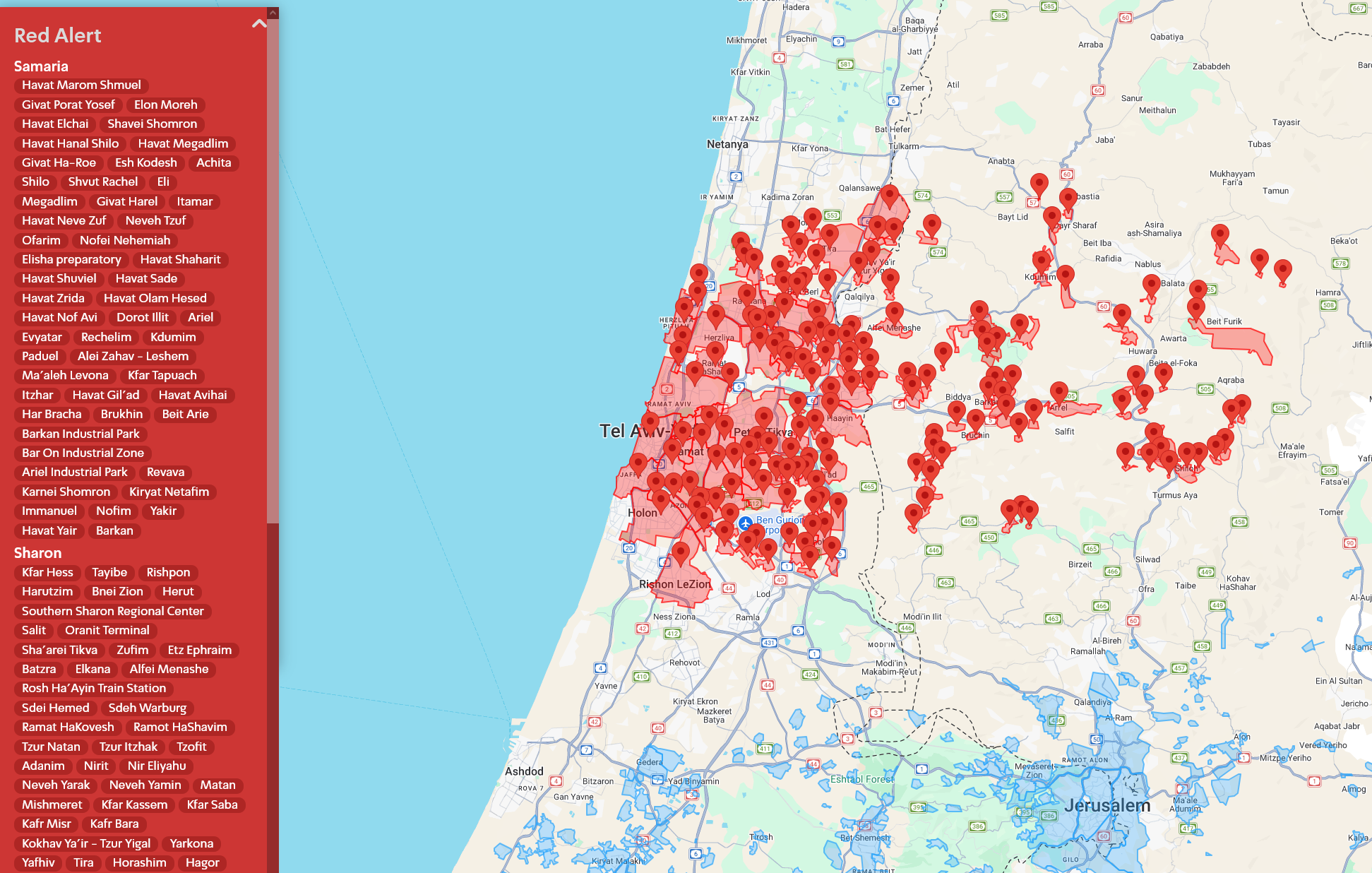Collapse the Red Alert panel chevron
1372x873 pixels.
(259, 24)
